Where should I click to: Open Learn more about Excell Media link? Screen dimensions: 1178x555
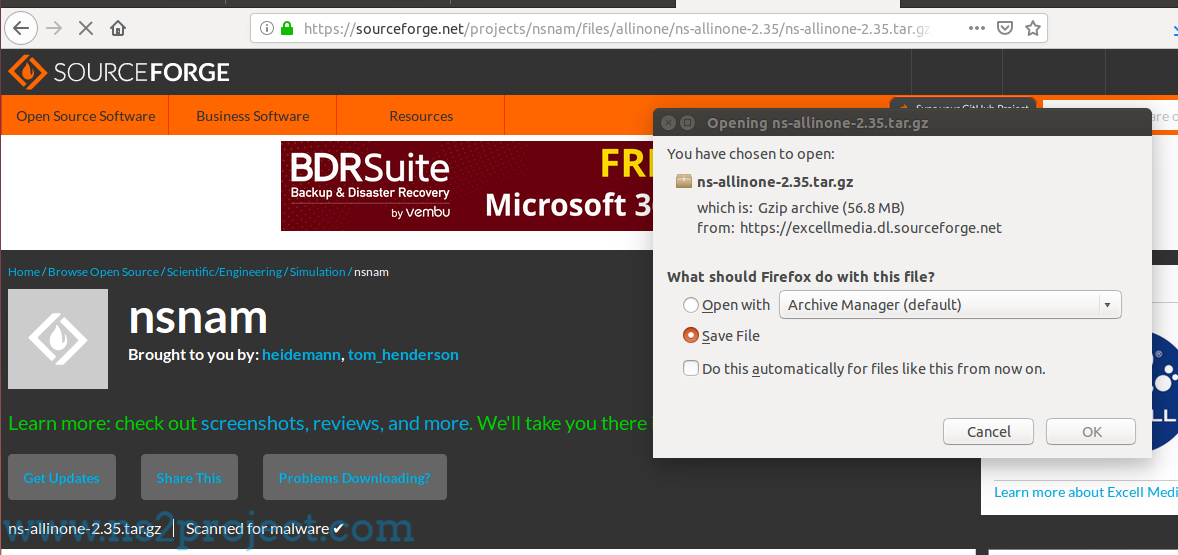1086,492
